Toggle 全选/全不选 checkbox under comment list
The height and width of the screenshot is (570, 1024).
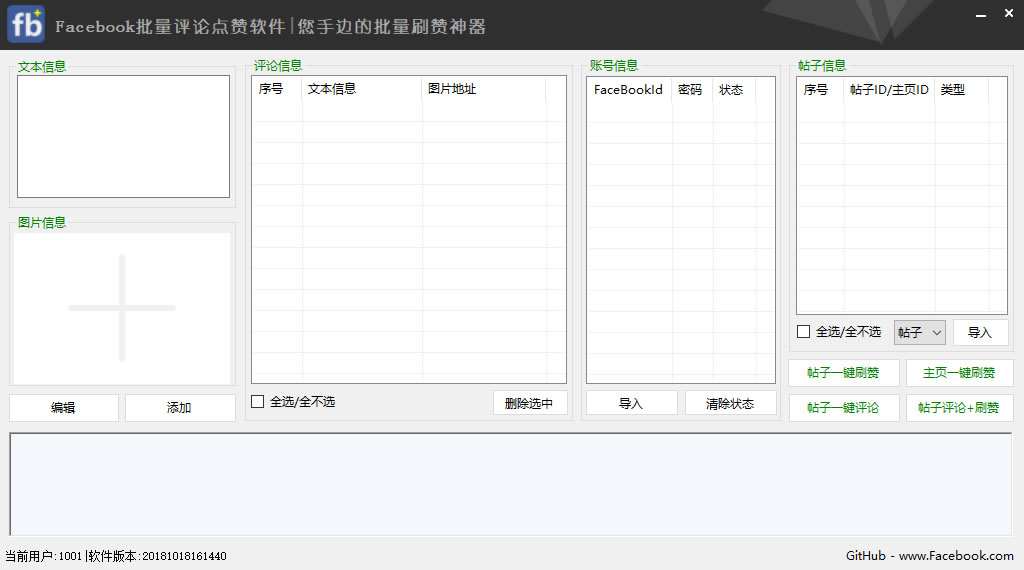tap(258, 402)
